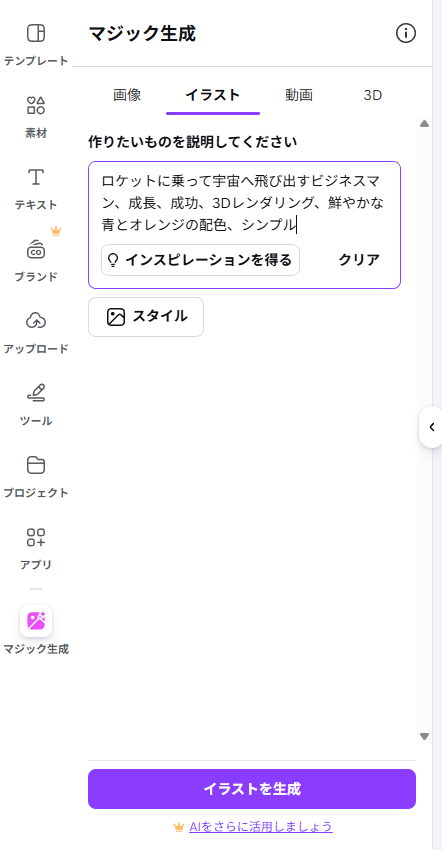Select the イラスト tab

tap(213, 95)
